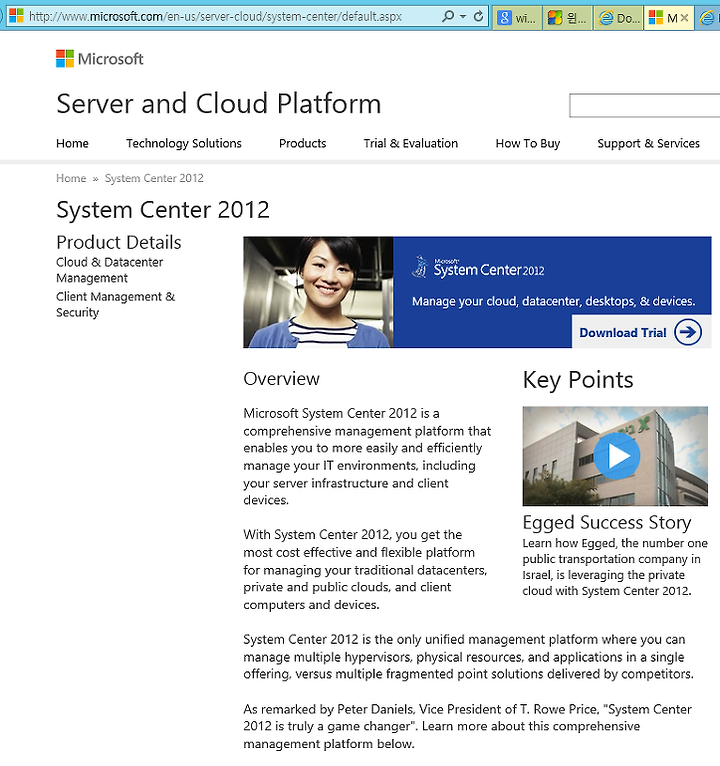Click the Microsoft logo in page header
This screenshot has height=766, width=720.
(100, 59)
